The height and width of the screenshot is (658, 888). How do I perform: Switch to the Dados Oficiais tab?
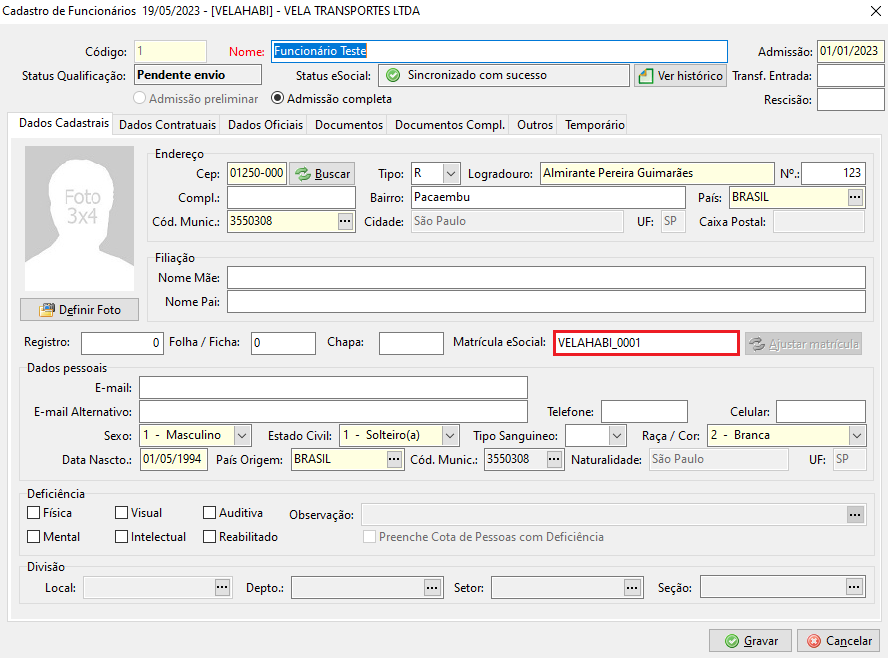click(x=265, y=125)
